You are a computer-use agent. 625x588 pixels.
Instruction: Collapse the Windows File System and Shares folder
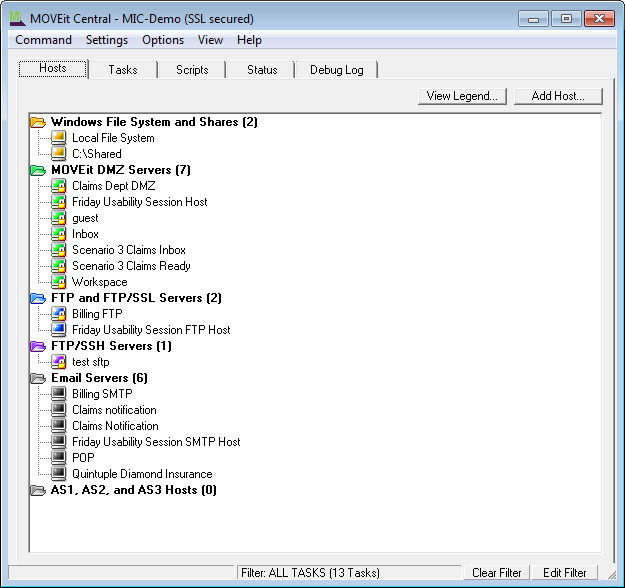pos(38,122)
